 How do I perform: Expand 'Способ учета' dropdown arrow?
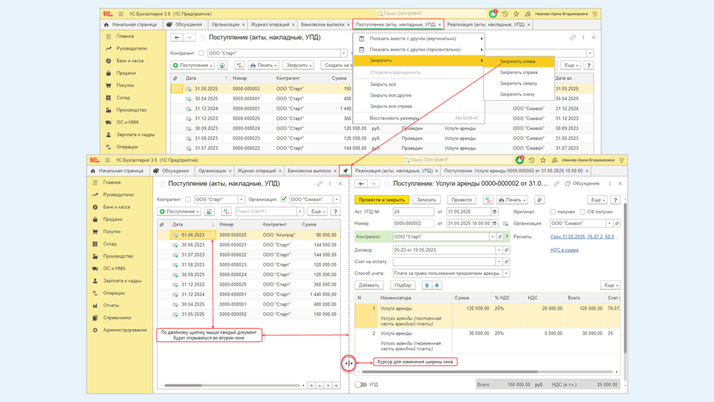[x=506, y=273]
